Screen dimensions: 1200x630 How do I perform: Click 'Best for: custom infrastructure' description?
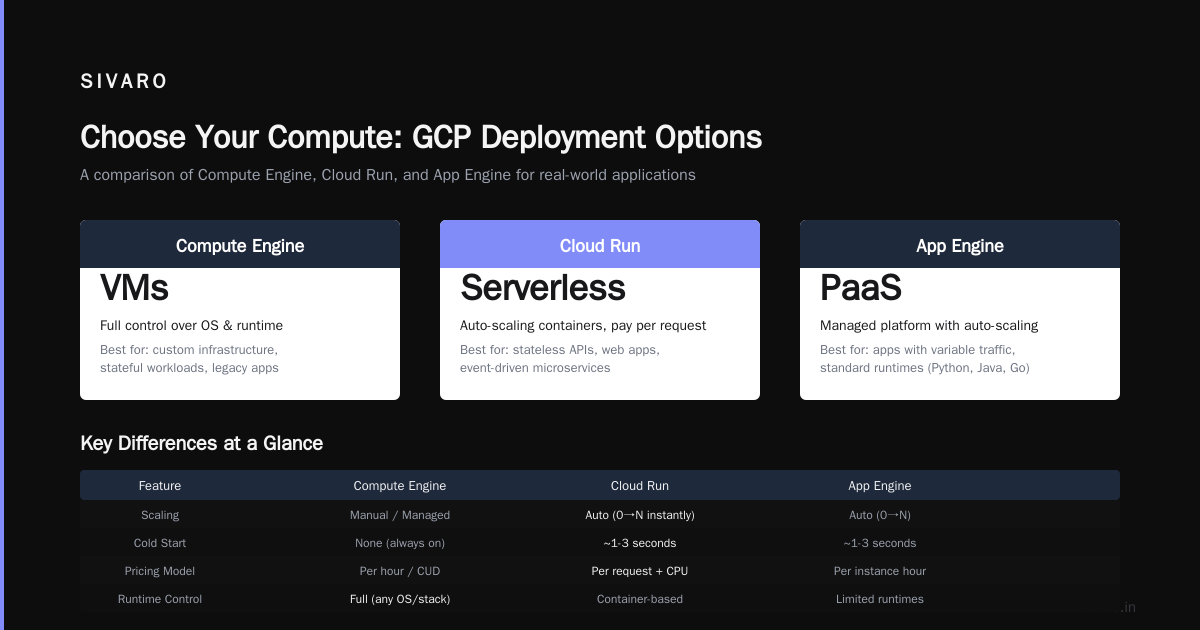point(189,359)
